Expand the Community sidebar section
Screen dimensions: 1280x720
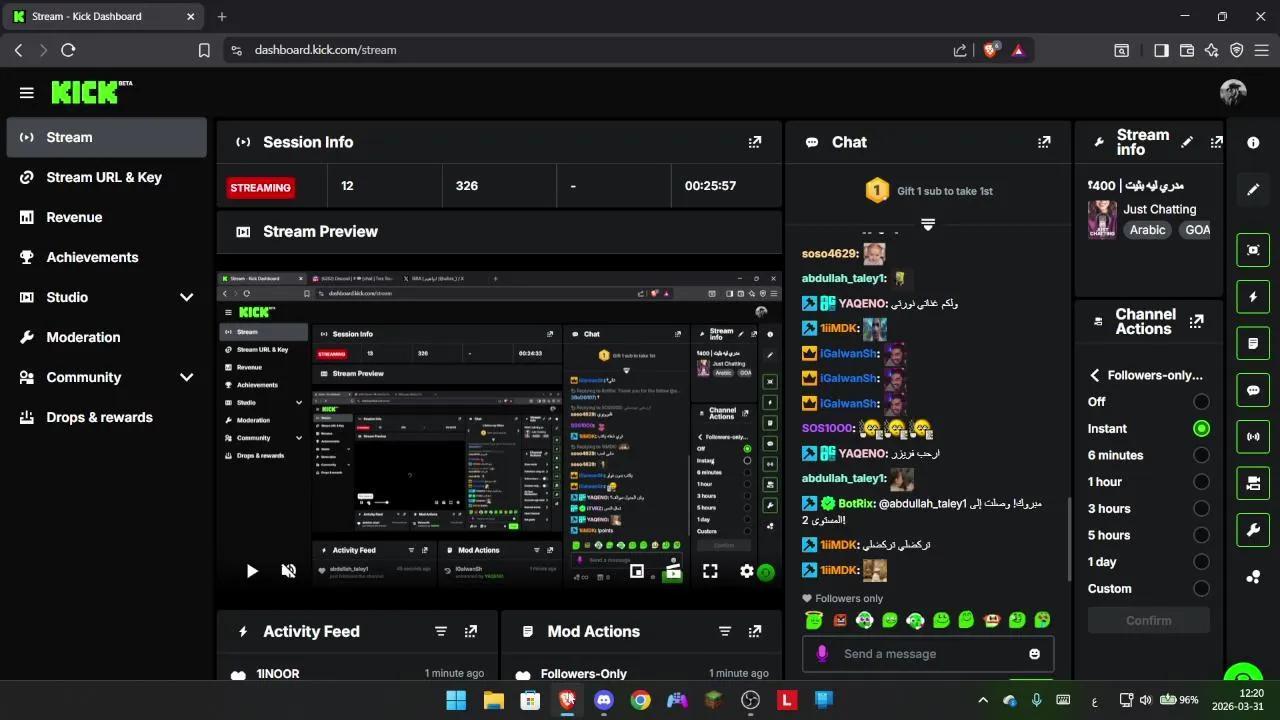[186, 377]
